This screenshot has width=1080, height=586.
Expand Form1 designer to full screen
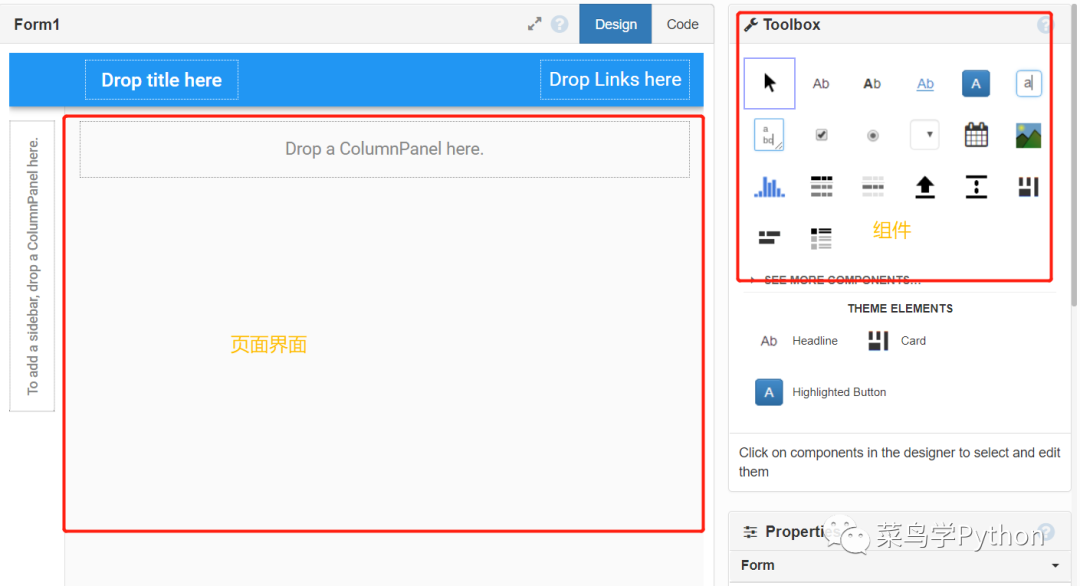(x=534, y=24)
